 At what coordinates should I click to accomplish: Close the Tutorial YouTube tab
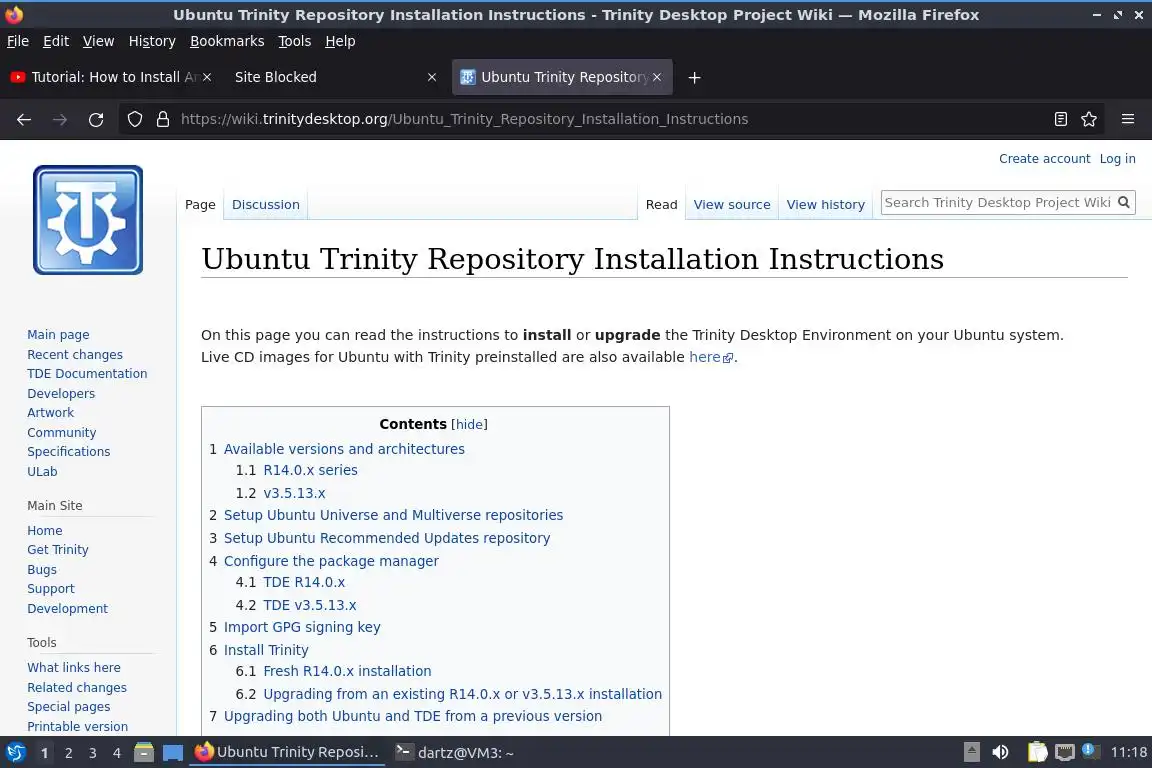point(207,77)
